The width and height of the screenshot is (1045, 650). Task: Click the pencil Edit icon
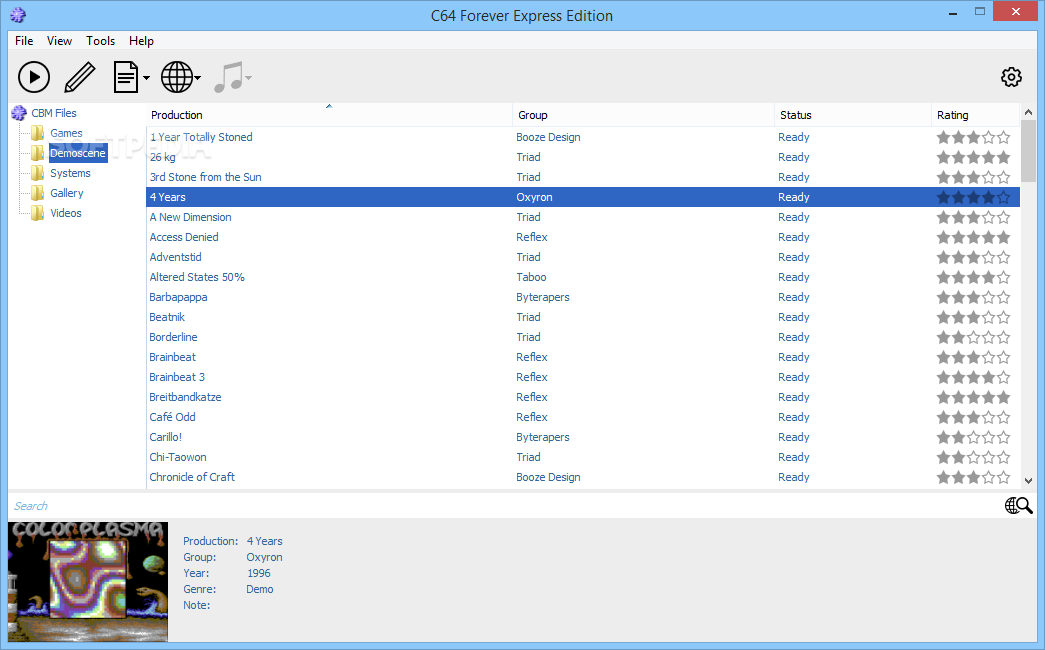(80, 77)
